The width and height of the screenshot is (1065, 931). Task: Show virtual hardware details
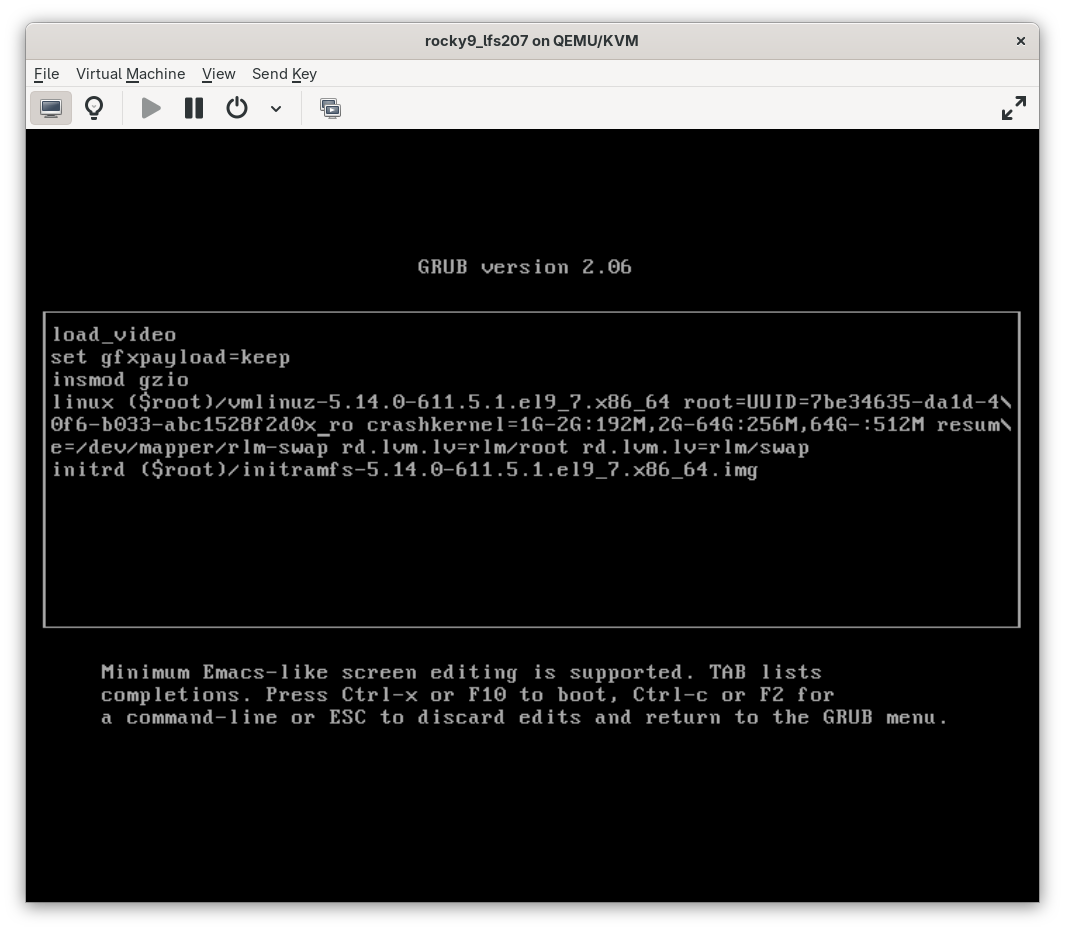(94, 107)
